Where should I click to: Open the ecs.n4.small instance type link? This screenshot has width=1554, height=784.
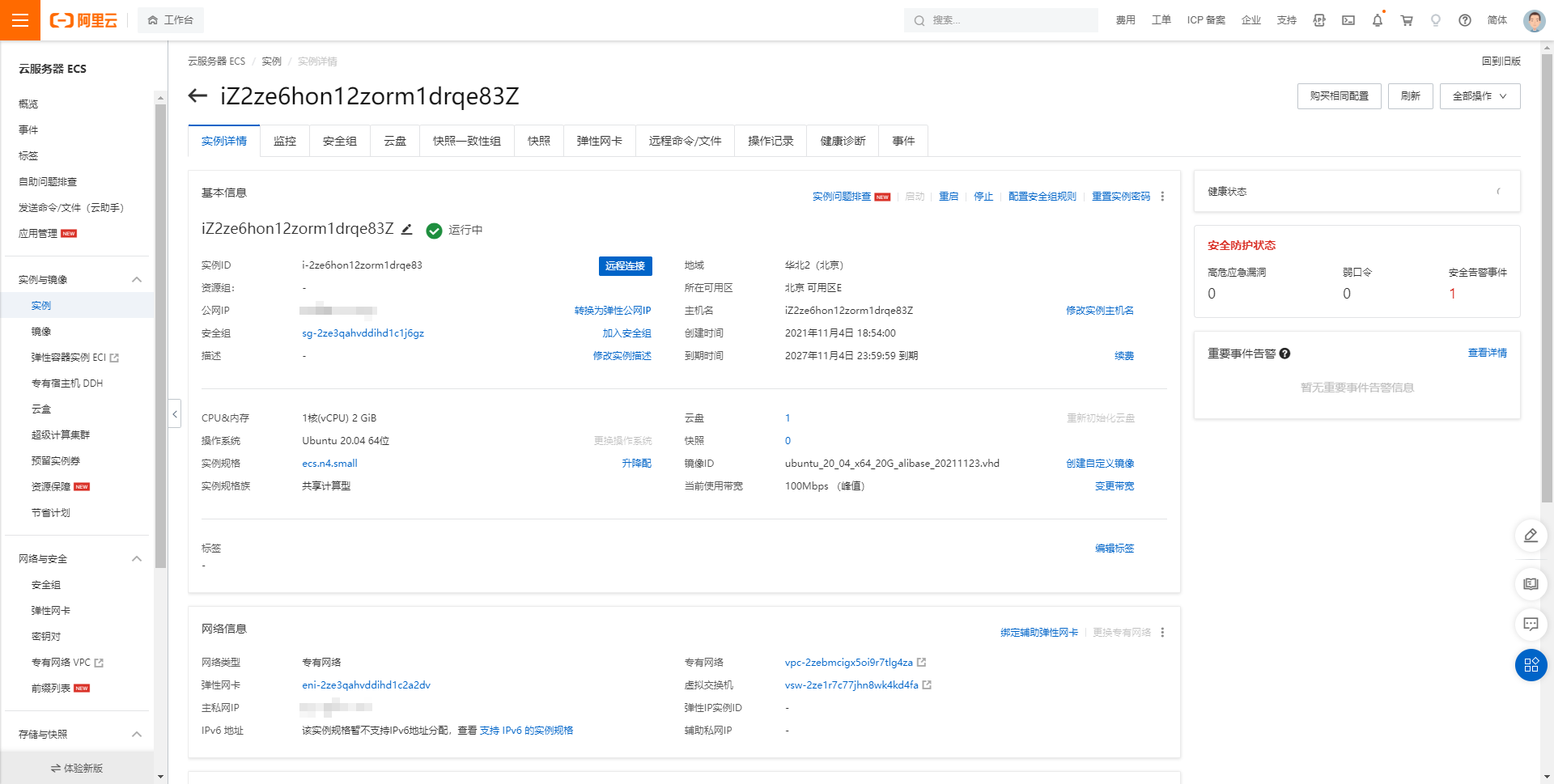(329, 464)
